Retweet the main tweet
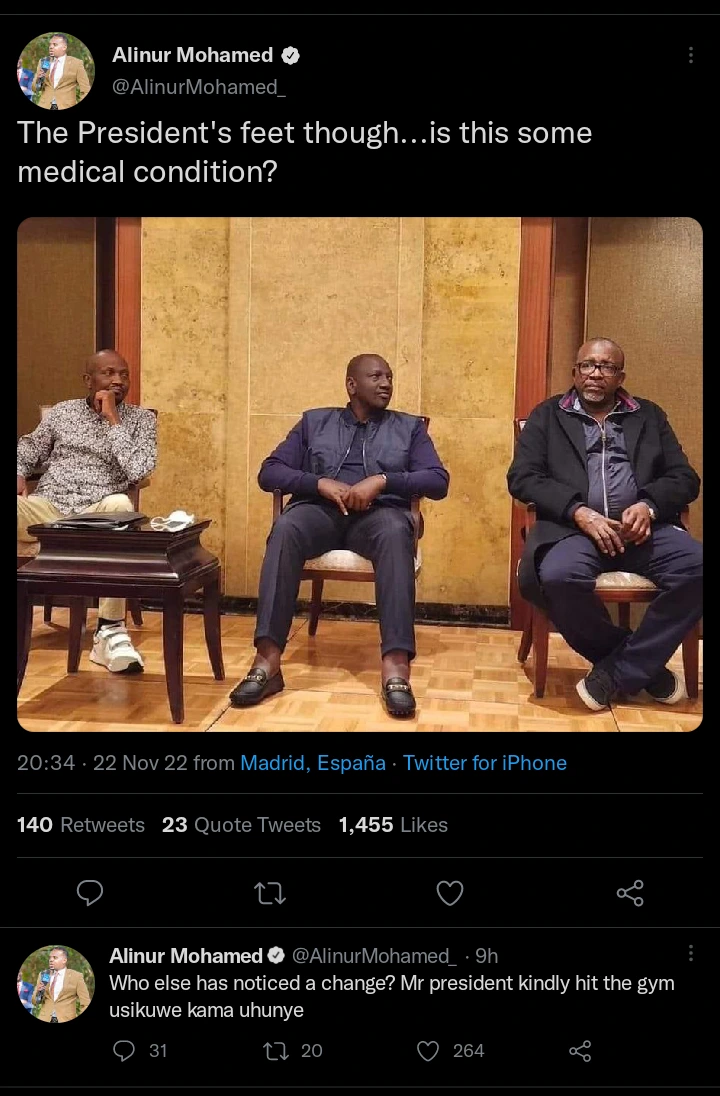 click(x=270, y=892)
